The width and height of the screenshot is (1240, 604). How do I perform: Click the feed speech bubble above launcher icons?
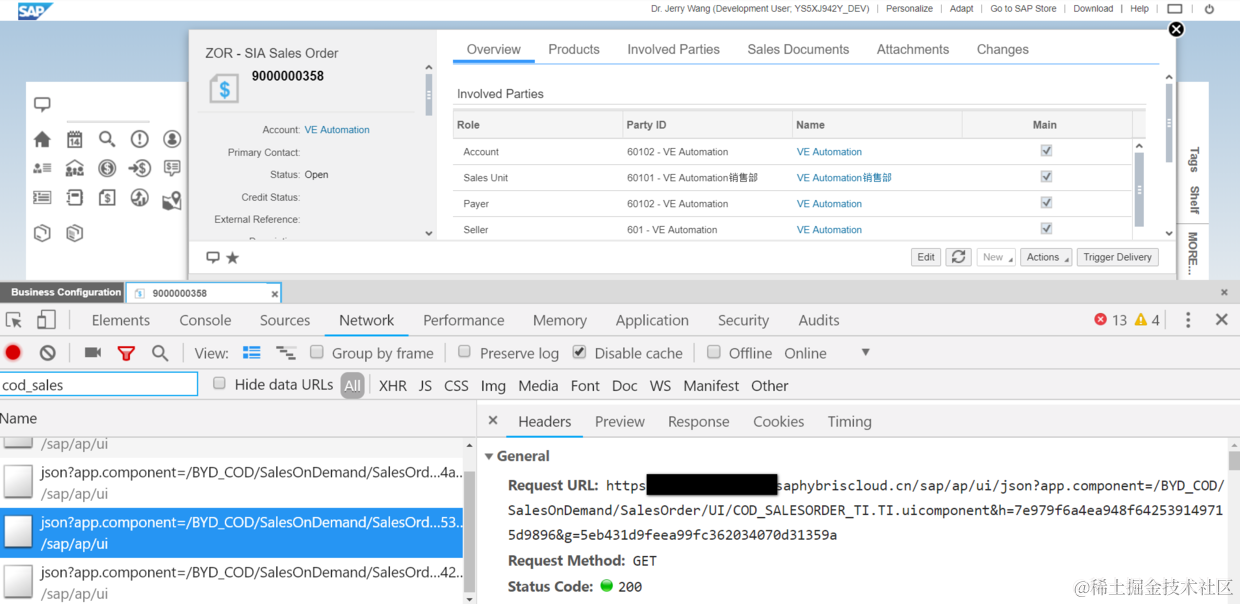click(42, 105)
